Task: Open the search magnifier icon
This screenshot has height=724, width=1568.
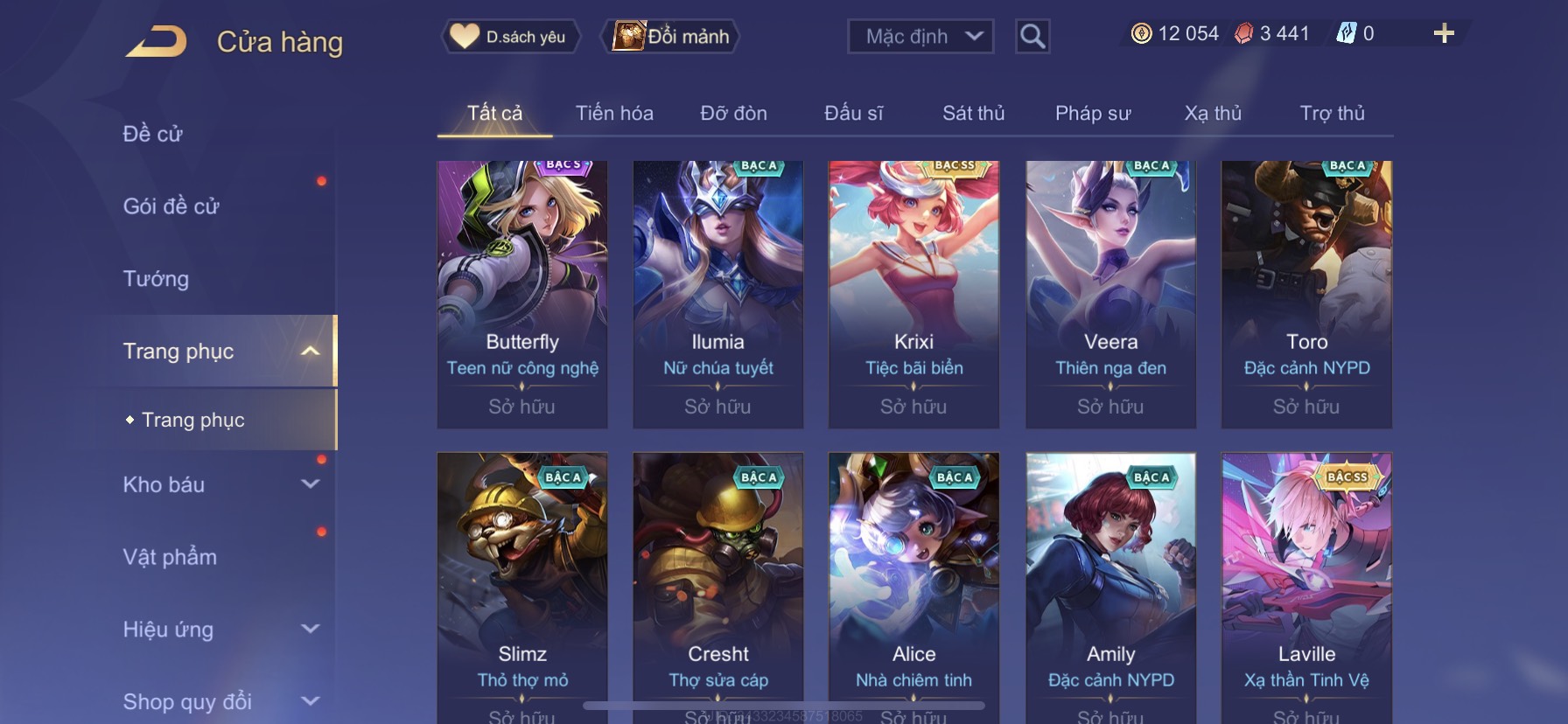Action: coord(1032,36)
